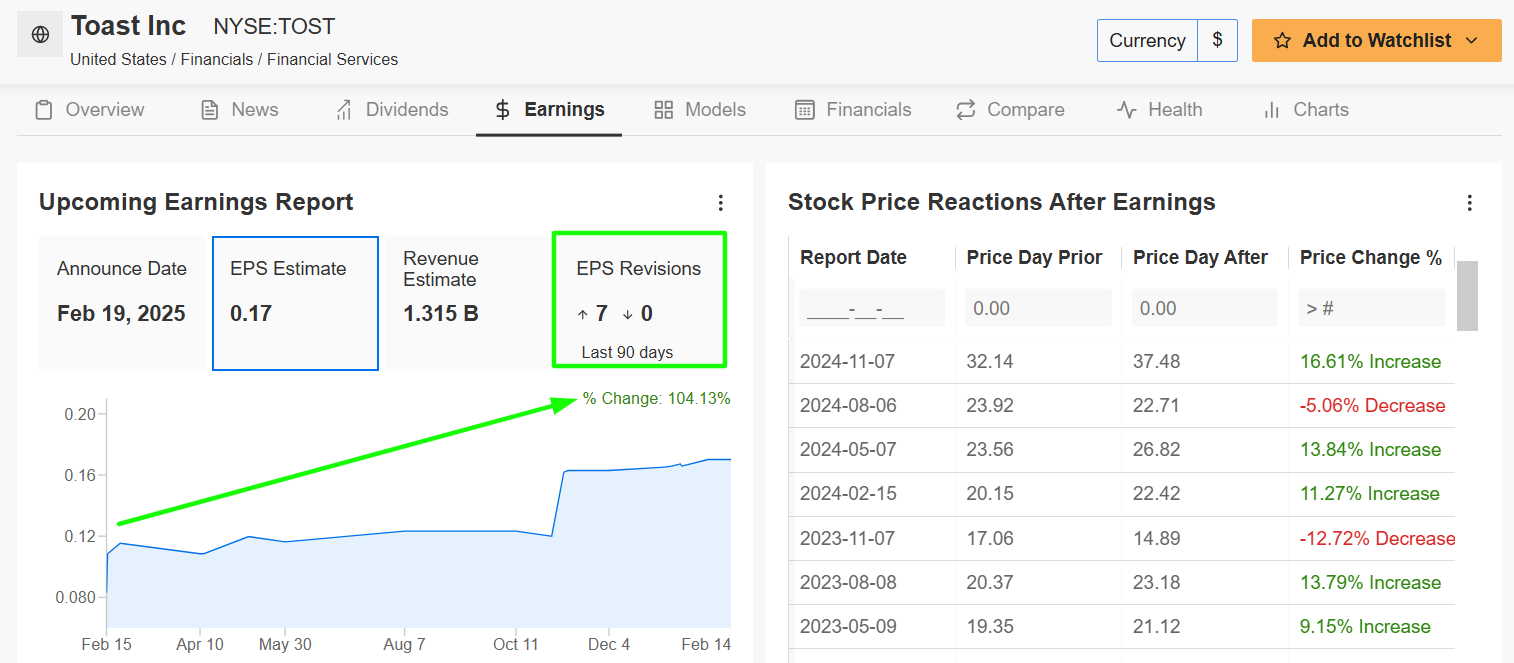Select the EPS Estimate card
Image resolution: width=1514 pixels, height=663 pixels.
(x=295, y=303)
